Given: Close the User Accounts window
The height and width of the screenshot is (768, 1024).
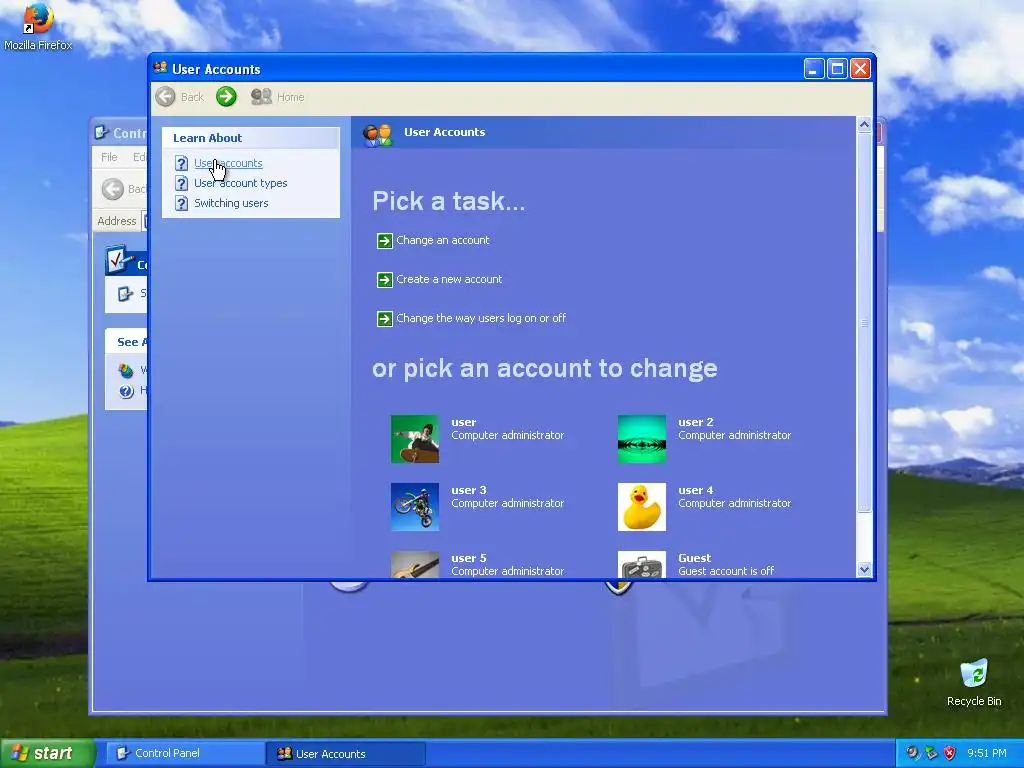Looking at the screenshot, I should (x=861, y=69).
